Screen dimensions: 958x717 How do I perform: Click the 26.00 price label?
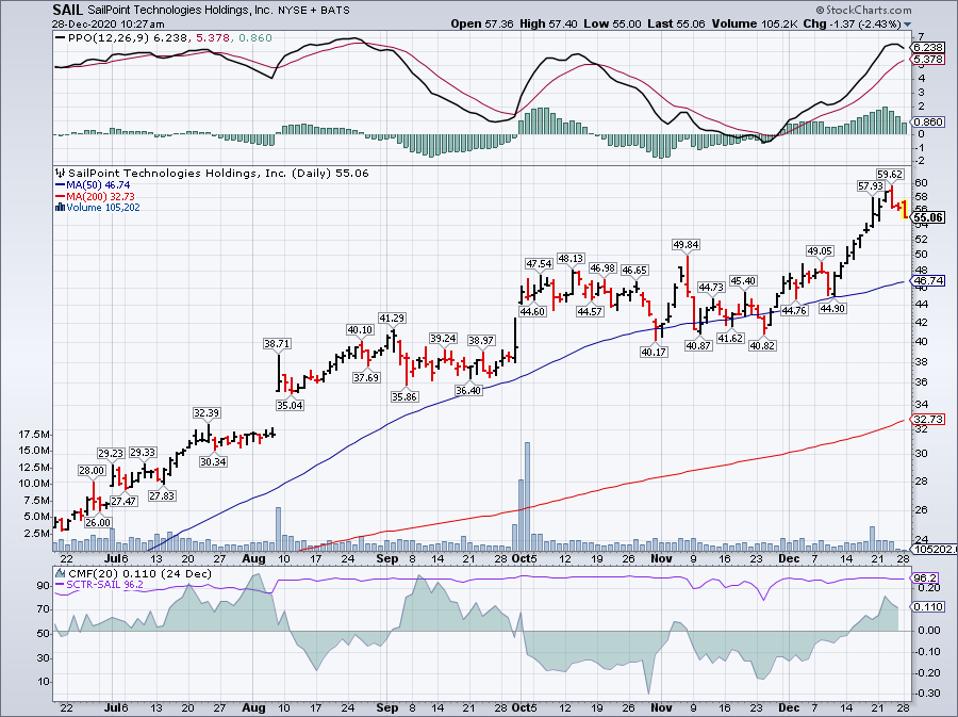click(98, 522)
